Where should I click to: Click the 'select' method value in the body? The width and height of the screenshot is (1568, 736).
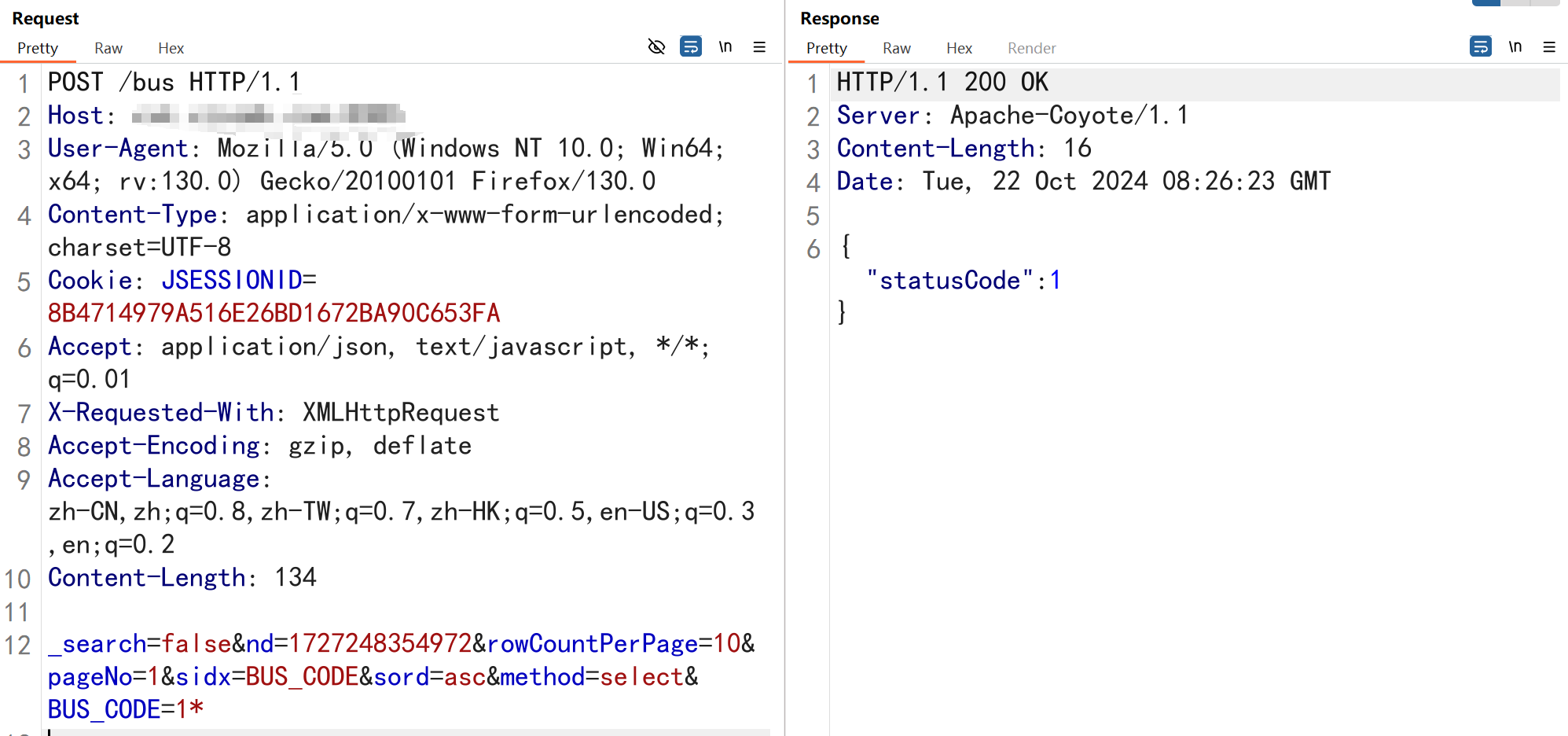click(x=641, y=677)
